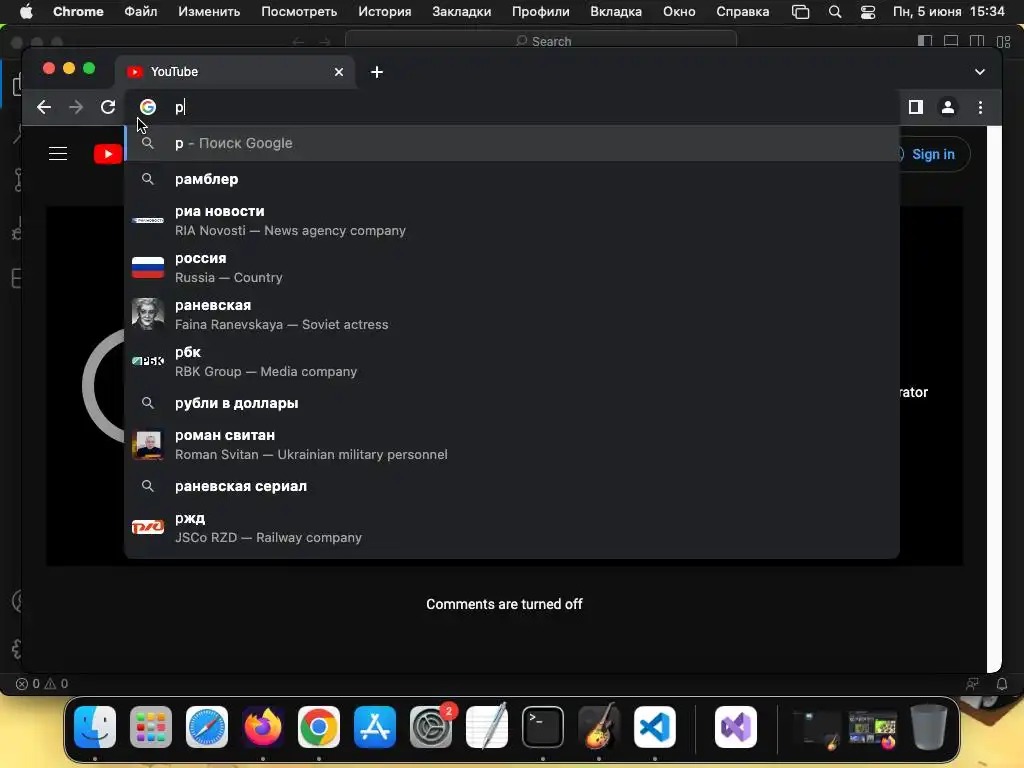
Task: Close the YouTube tab
Action: coord(339,72)
